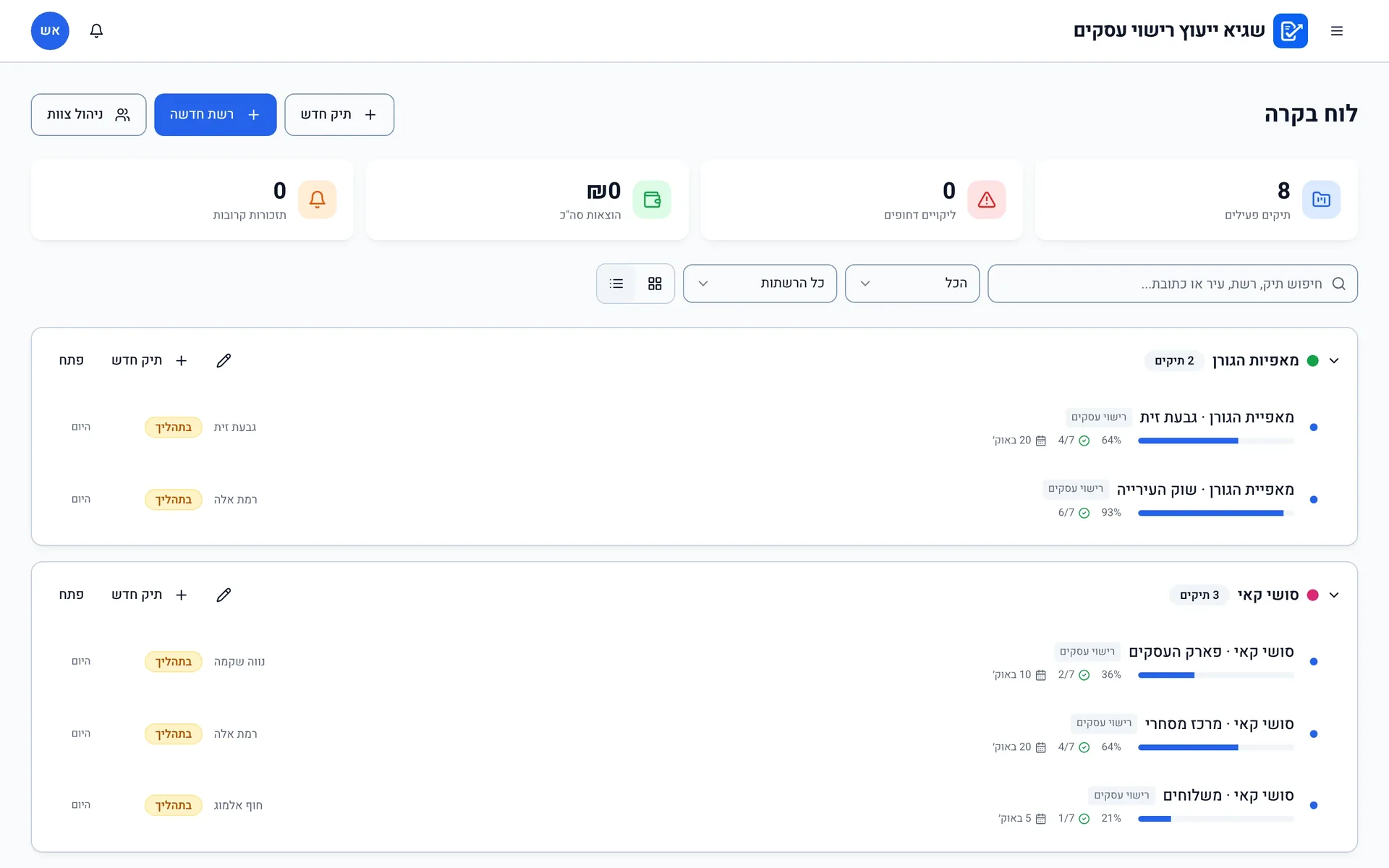Open the סושי קאי · משלוחים case row
The width and height of the screenshot is (1389, 868).
pos(694,805)
